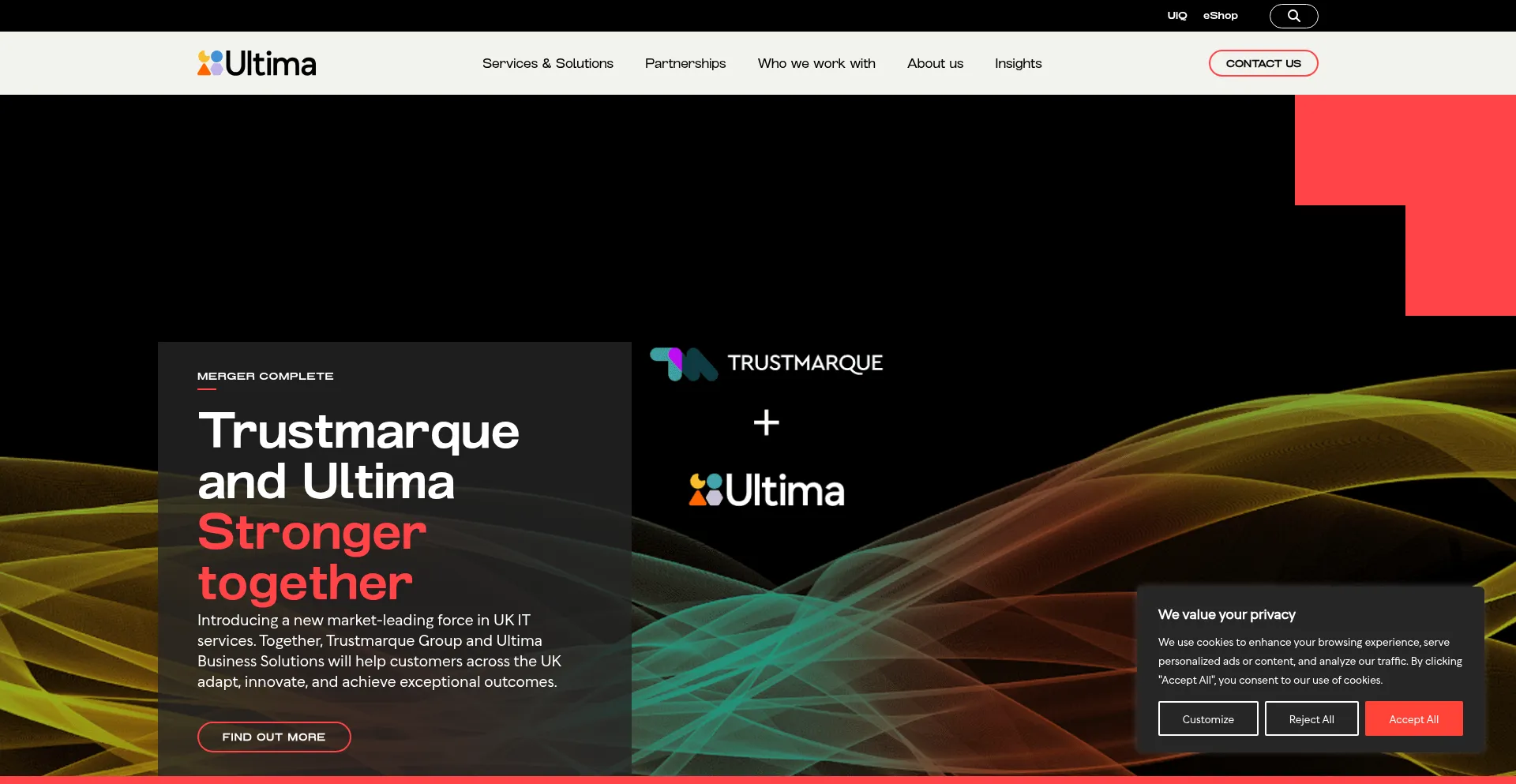Click the Trustmarque and Ultima headline

click(x=358, y=456)
